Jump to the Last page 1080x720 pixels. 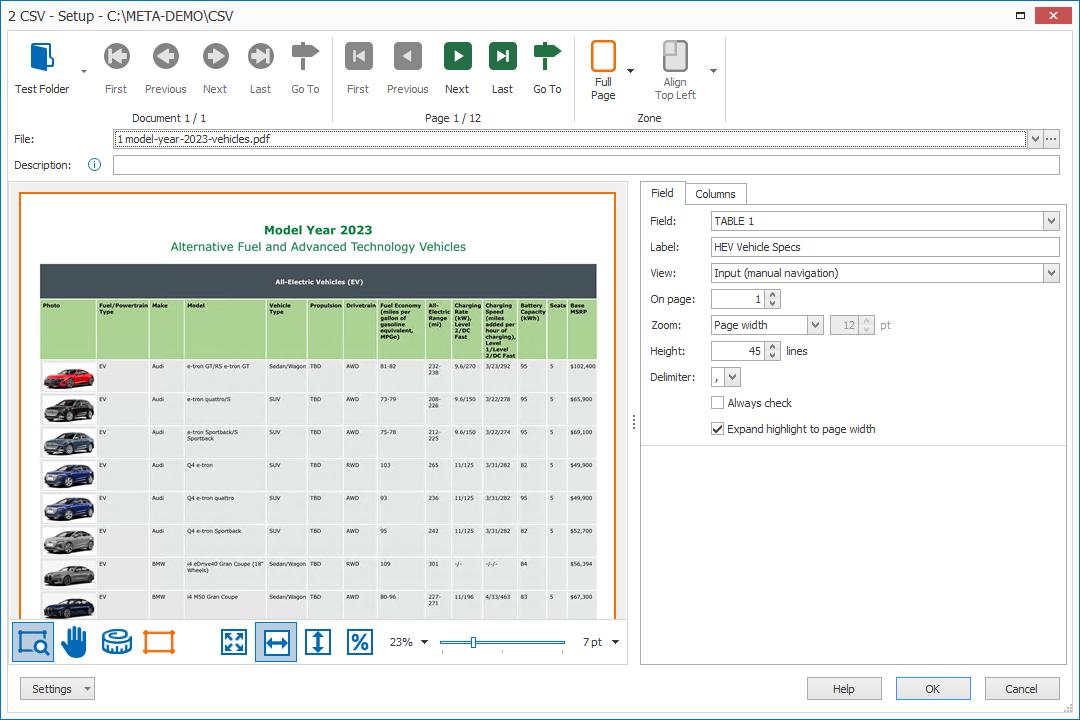coord(502,56)
